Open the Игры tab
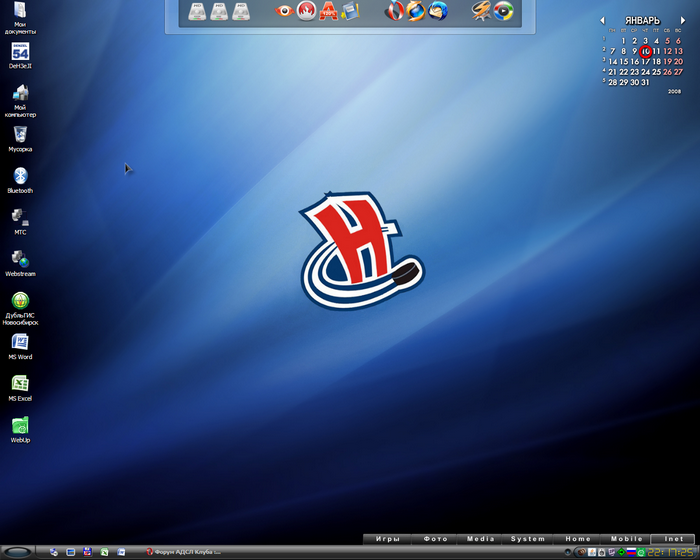The width and height of the screenshot is (700, 560). [x=388, y=539]
